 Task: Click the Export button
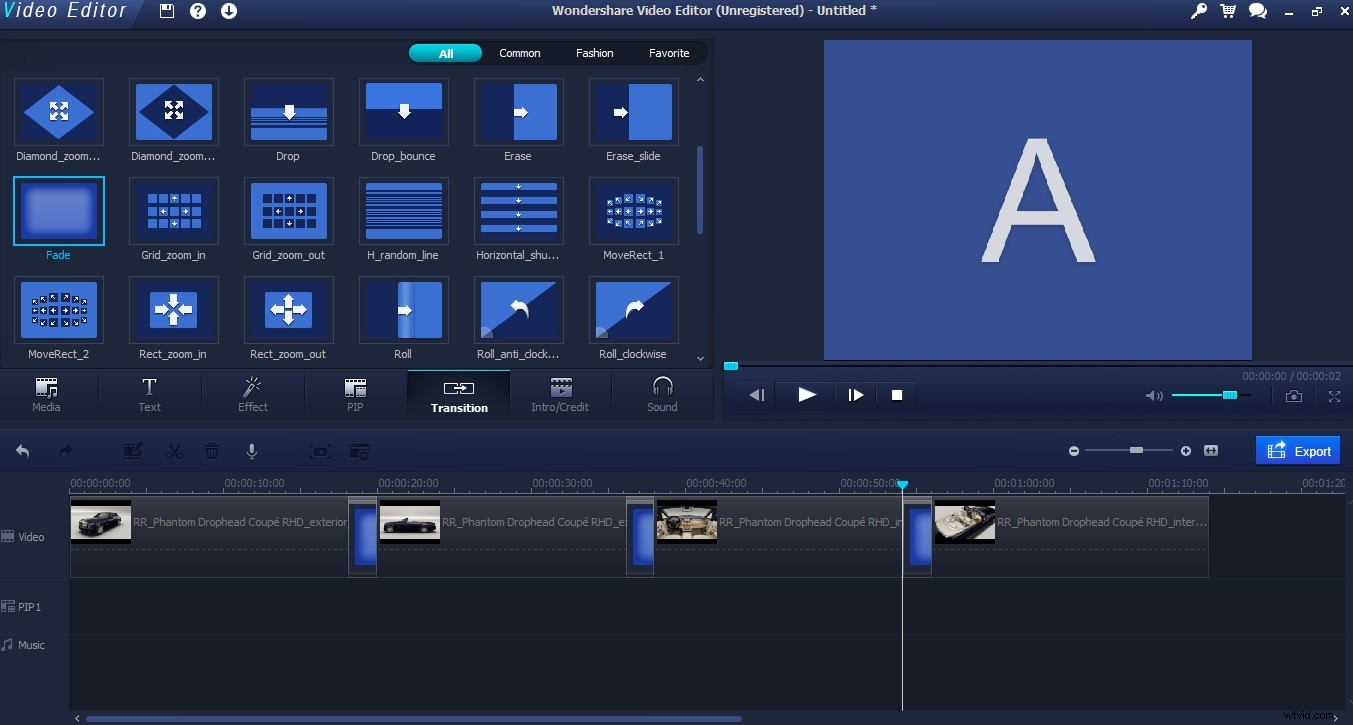[x=1298, y=450]
